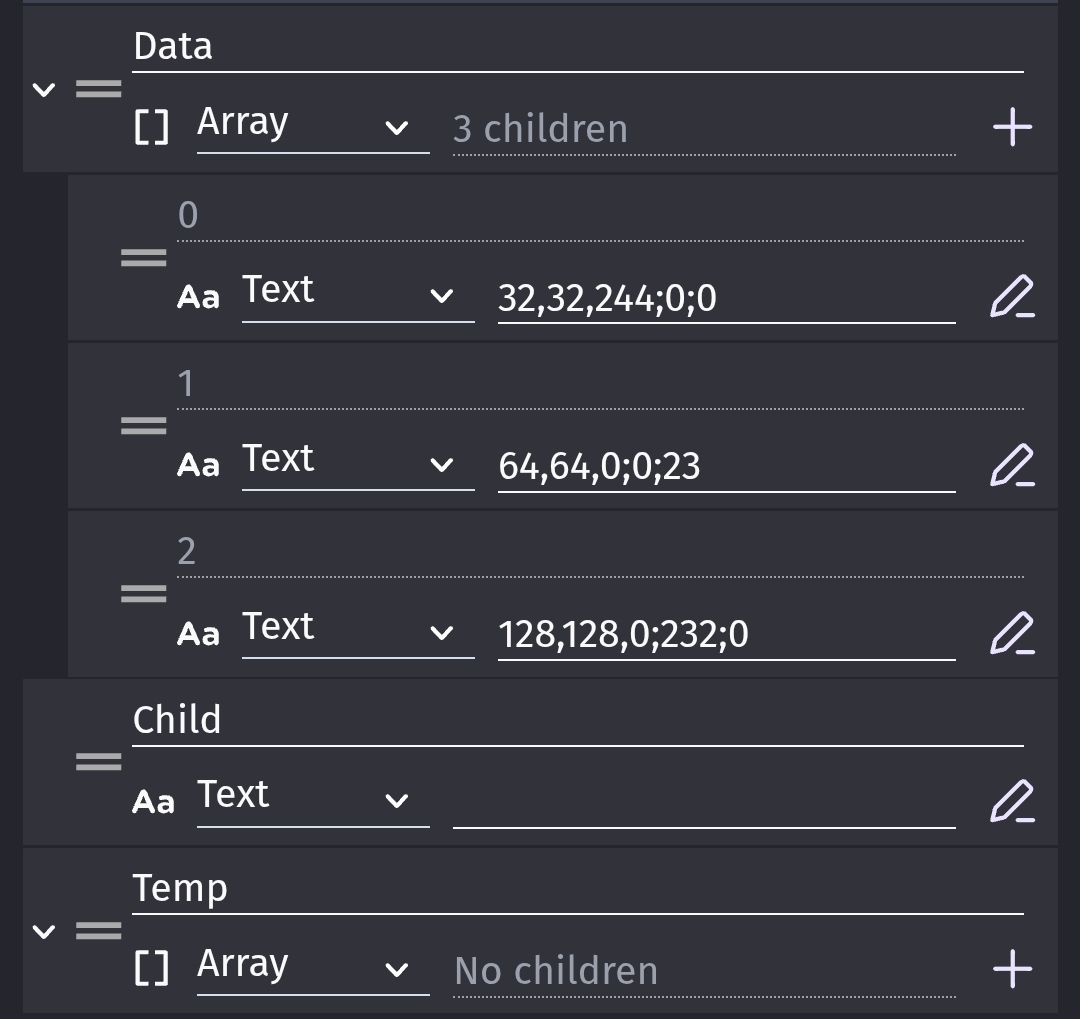Click the 64,64,0;0;23 value field
Image resolution: width=1080 pixels, height=1019 pixels.
pos(727,466)
